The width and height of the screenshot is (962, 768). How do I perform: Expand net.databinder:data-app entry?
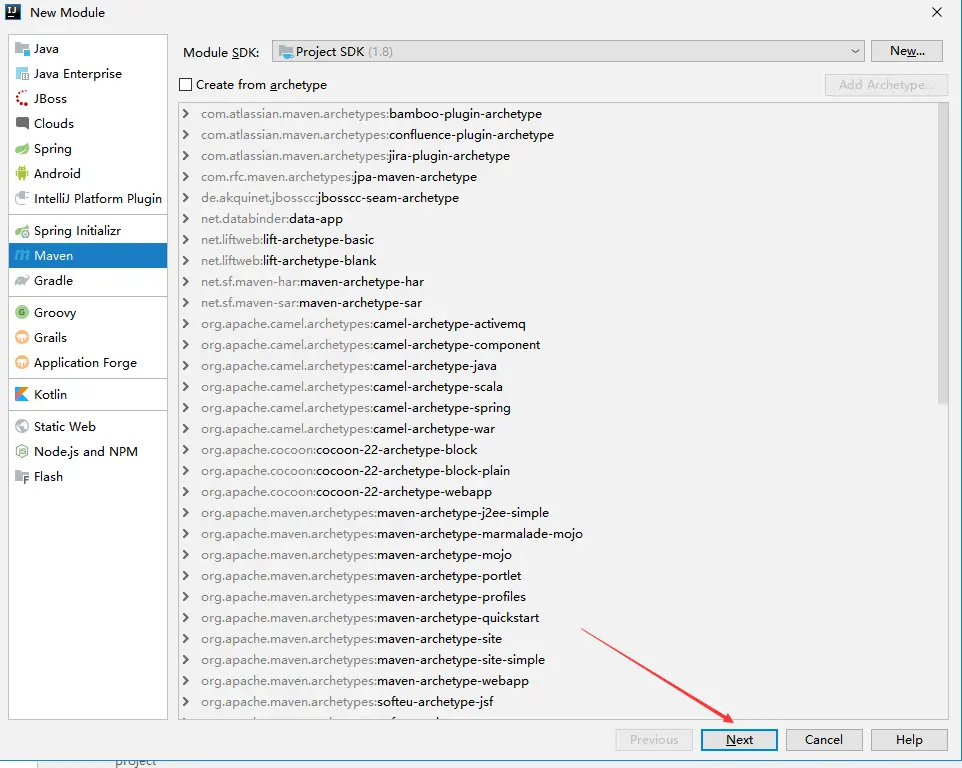coord(185,218)
